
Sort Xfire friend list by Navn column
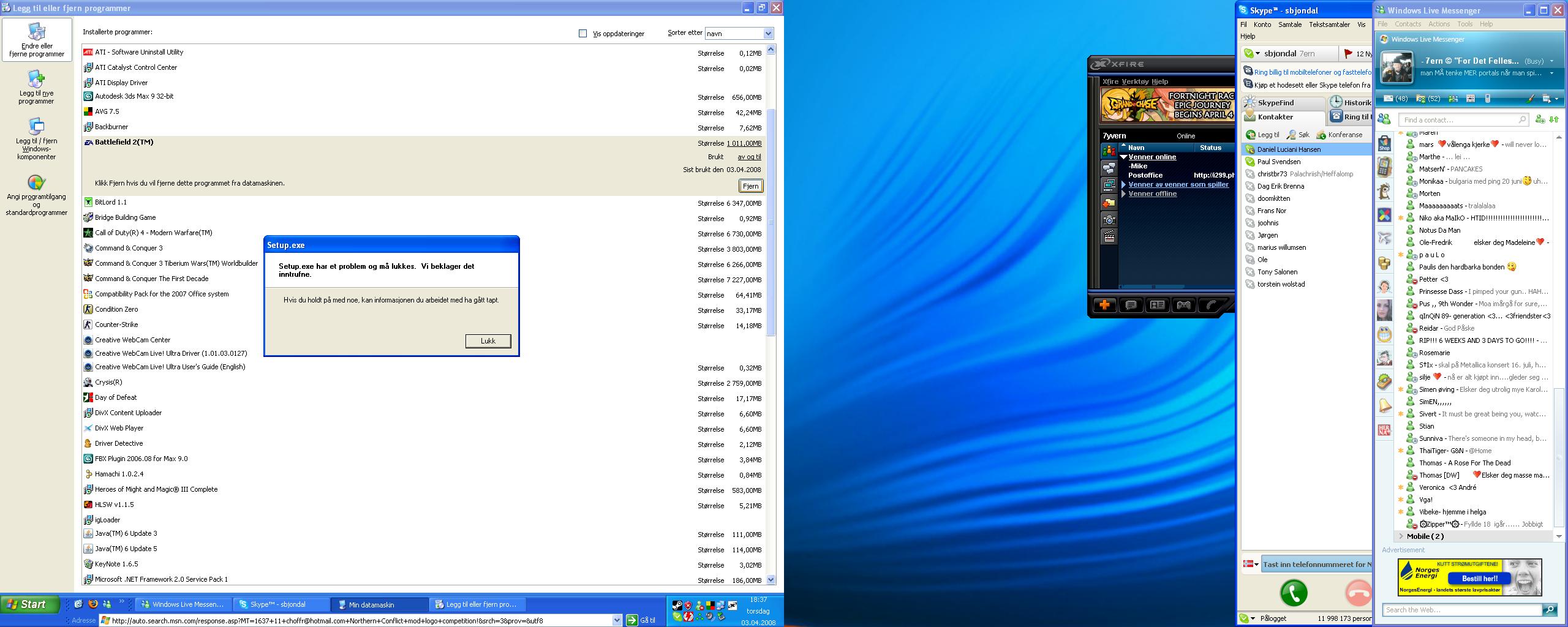coord(1156,148)
